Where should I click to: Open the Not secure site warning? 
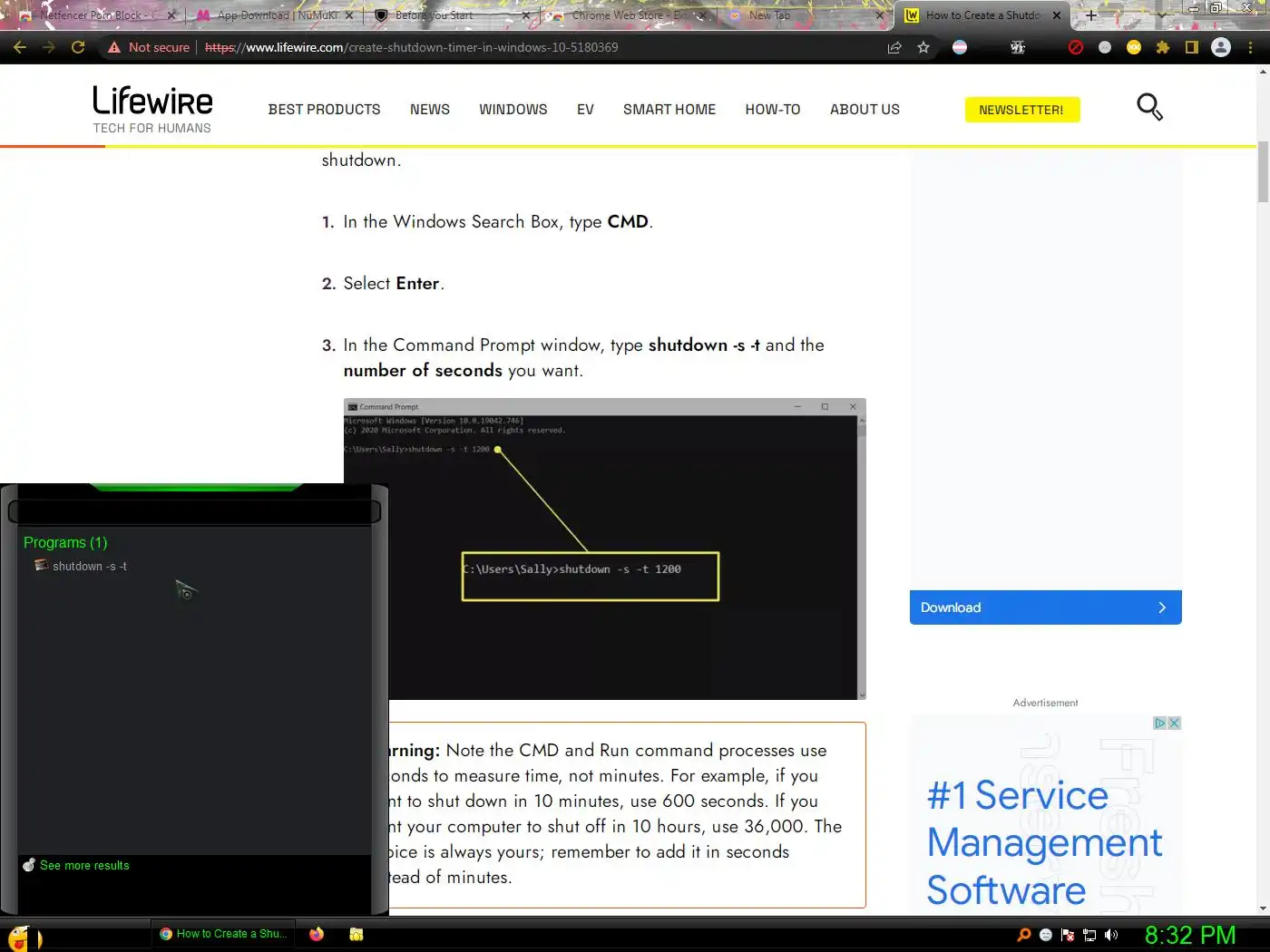point(149,47)
